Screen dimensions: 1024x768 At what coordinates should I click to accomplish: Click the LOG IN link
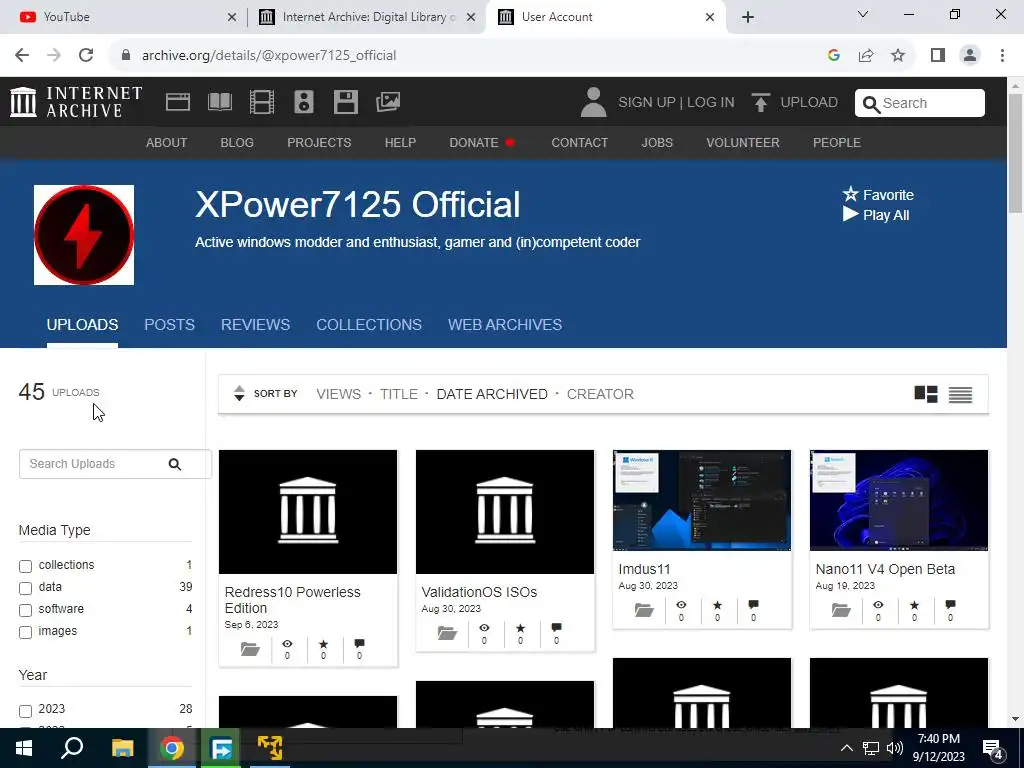pos(711,103)
